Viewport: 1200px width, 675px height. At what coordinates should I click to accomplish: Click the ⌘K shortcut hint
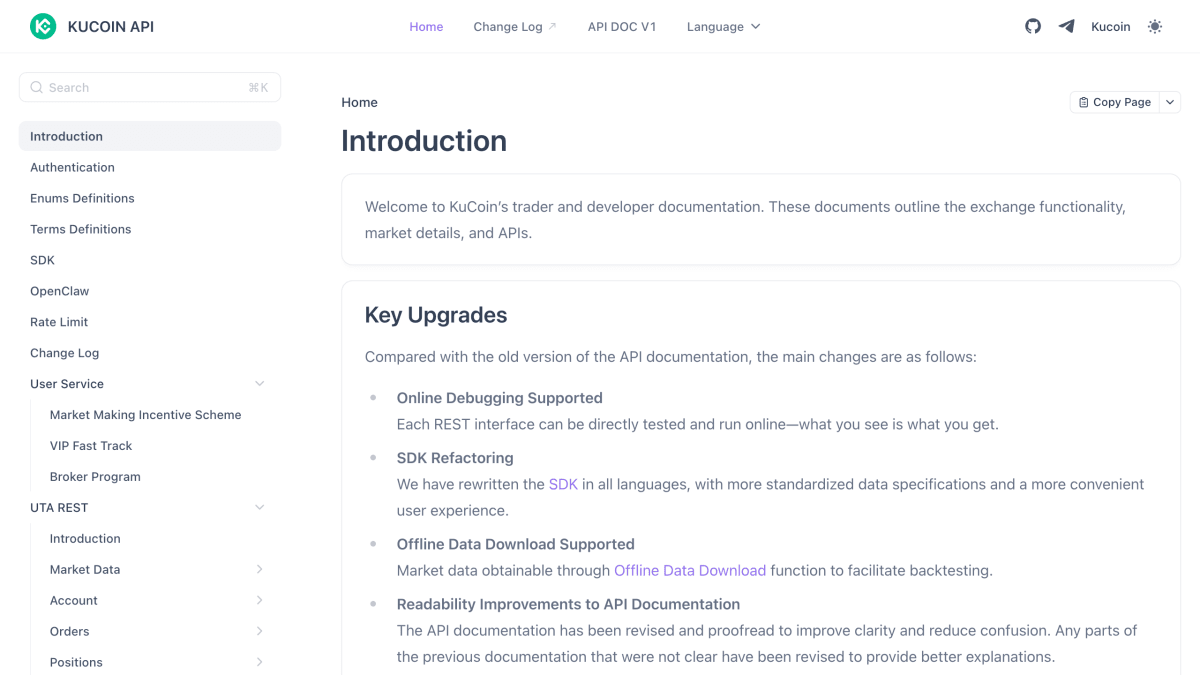pyautogui.click(x=258, y=88)
